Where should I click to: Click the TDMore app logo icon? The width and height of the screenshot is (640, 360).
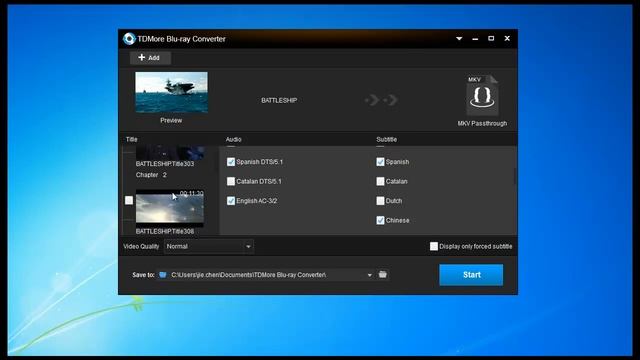pos(129,39)
